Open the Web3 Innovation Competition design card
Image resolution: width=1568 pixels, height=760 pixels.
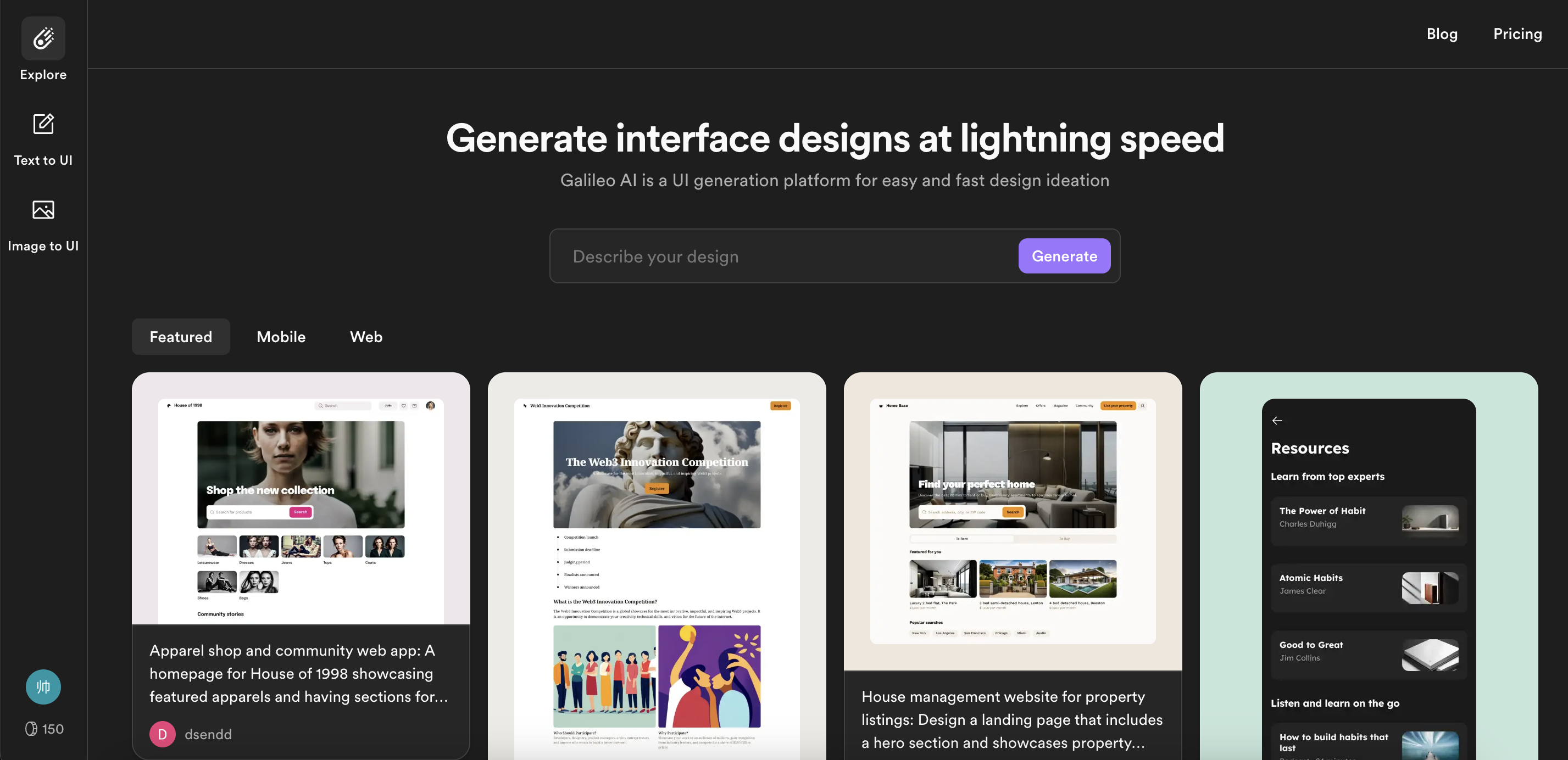pos(656,566)
